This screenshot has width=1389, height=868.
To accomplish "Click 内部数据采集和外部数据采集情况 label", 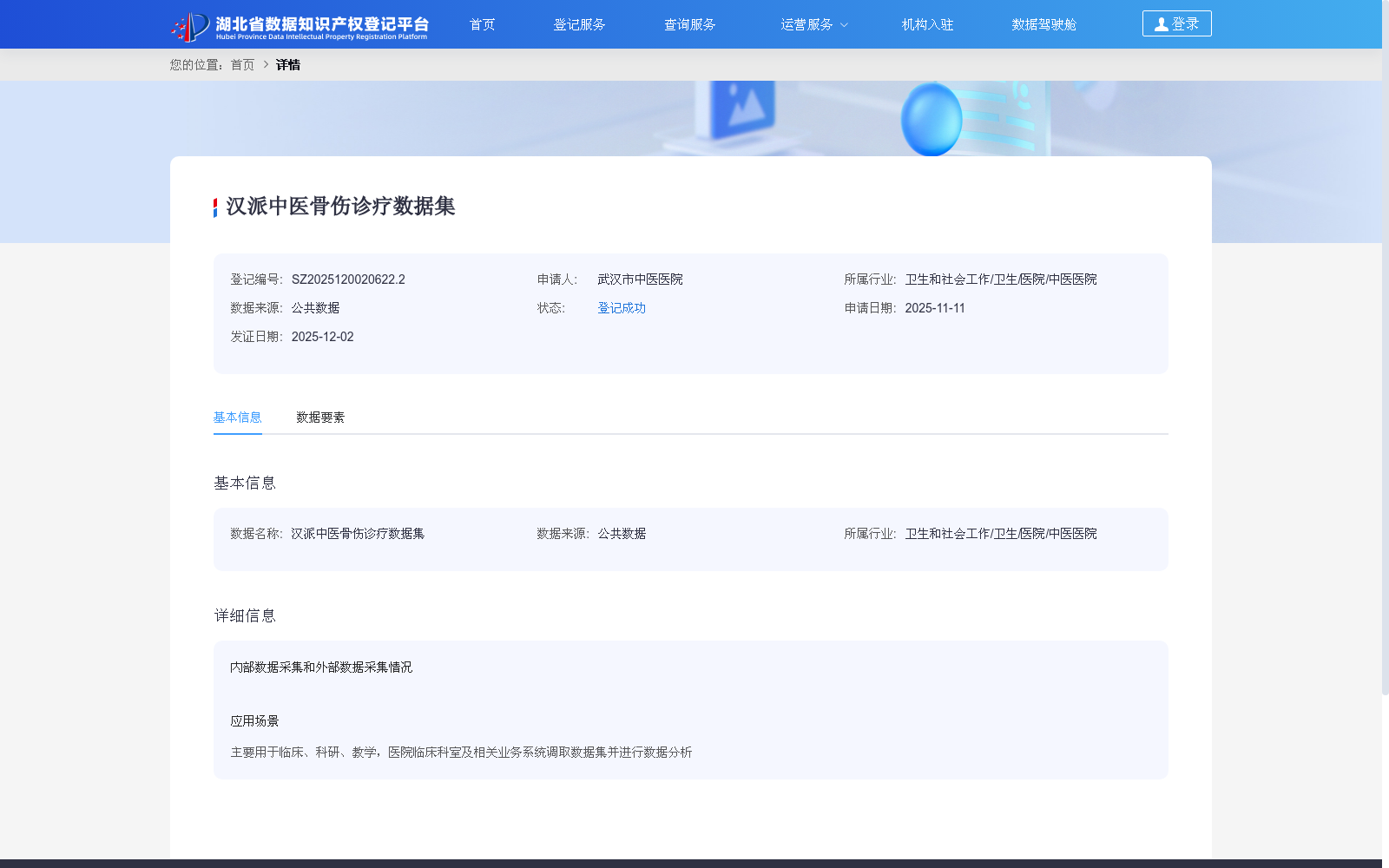I will (x=321, y=667).
